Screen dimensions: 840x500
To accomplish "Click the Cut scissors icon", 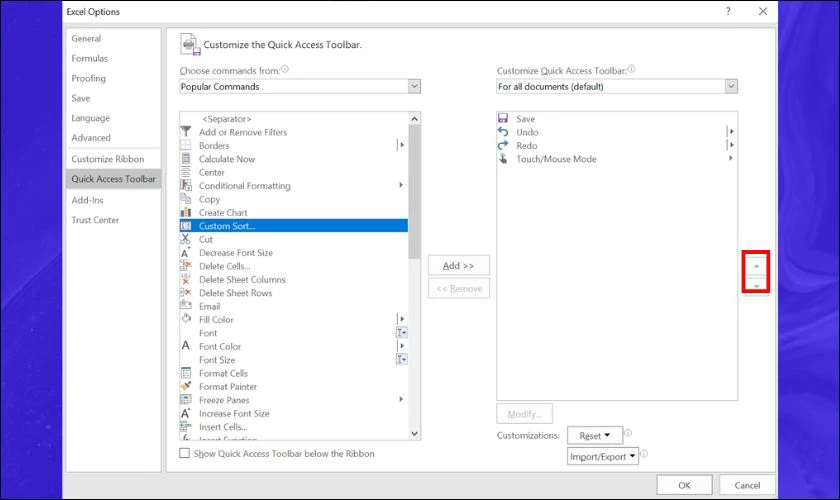I will click(x=186, y=239).
